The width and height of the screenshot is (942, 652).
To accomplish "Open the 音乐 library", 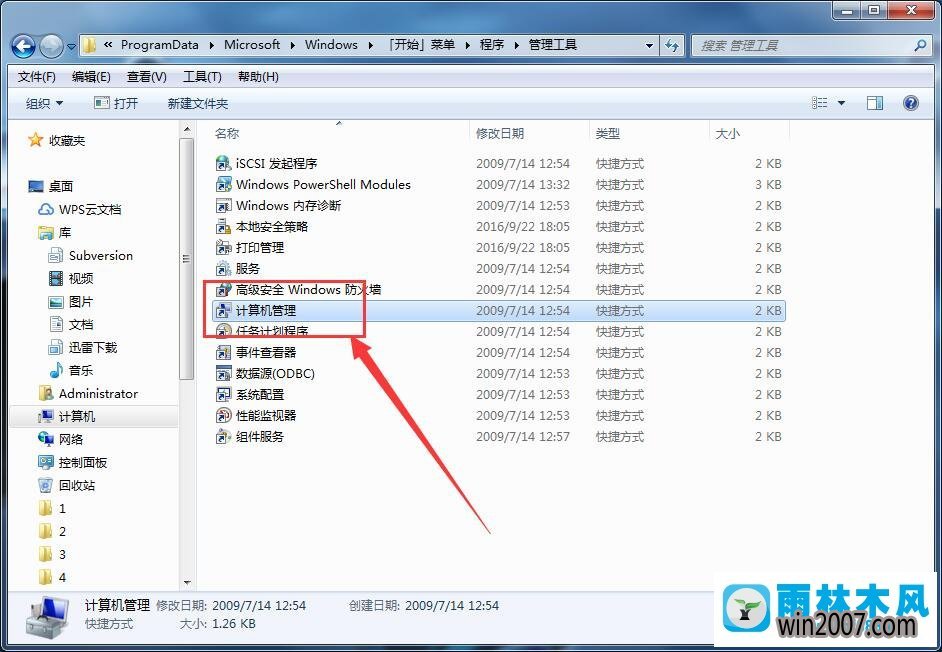I will (x=81, y=370).
